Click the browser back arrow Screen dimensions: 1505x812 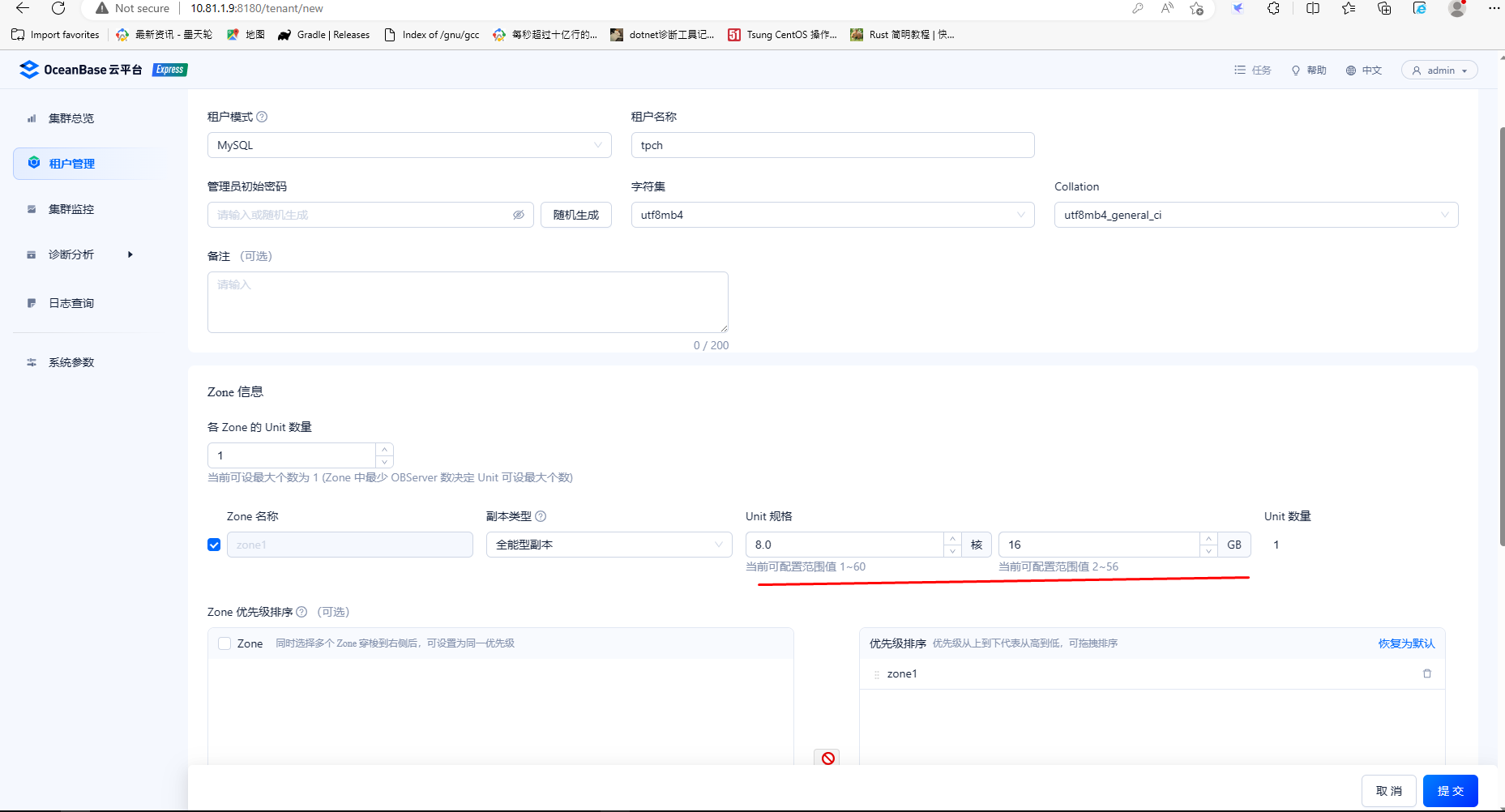(23, 8)
